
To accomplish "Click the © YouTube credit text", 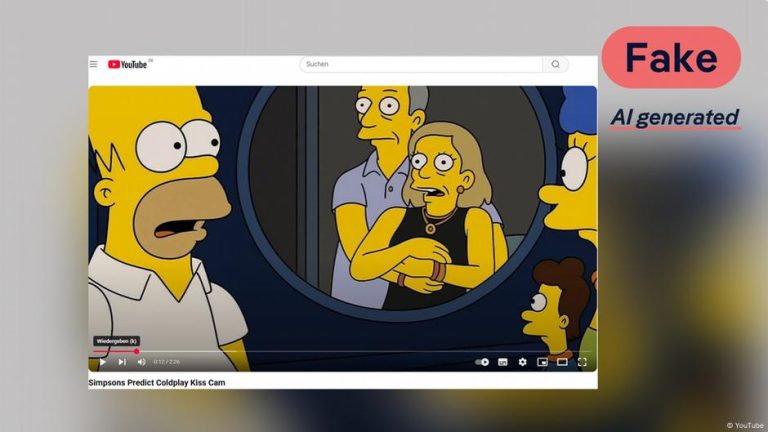I will 743,425.
